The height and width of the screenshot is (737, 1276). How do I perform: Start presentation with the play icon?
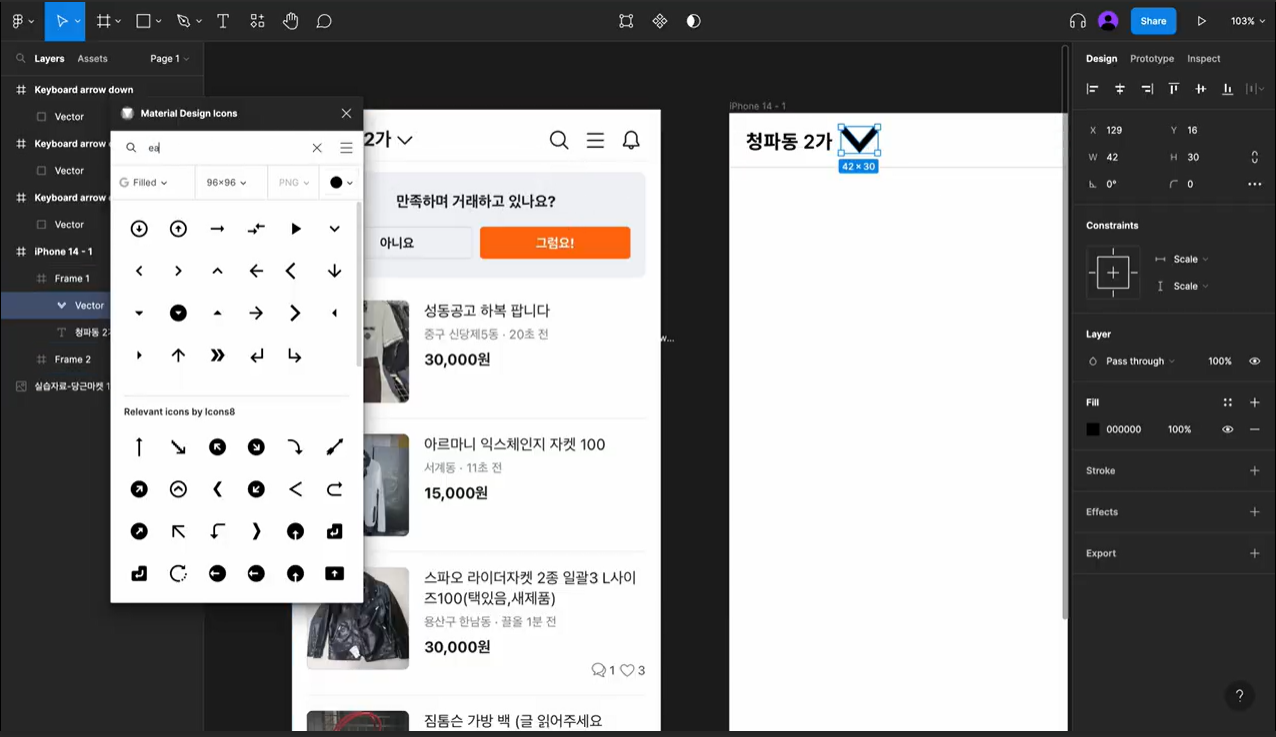click(1201, 21)
